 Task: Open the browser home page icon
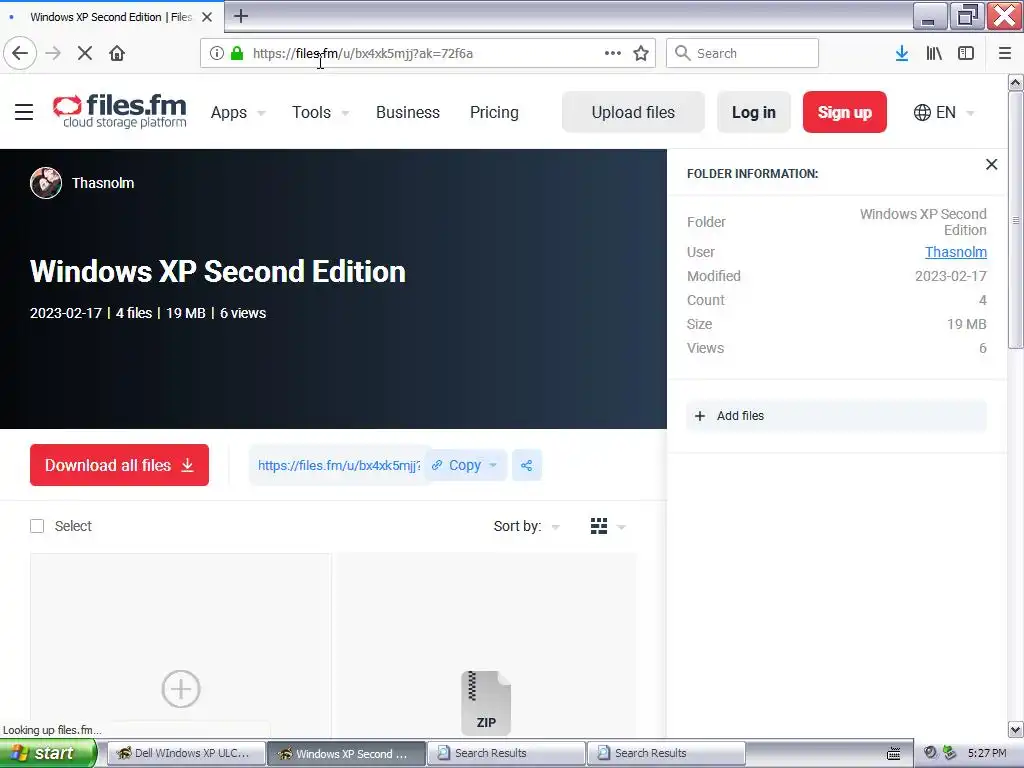[x=117, y=53]
